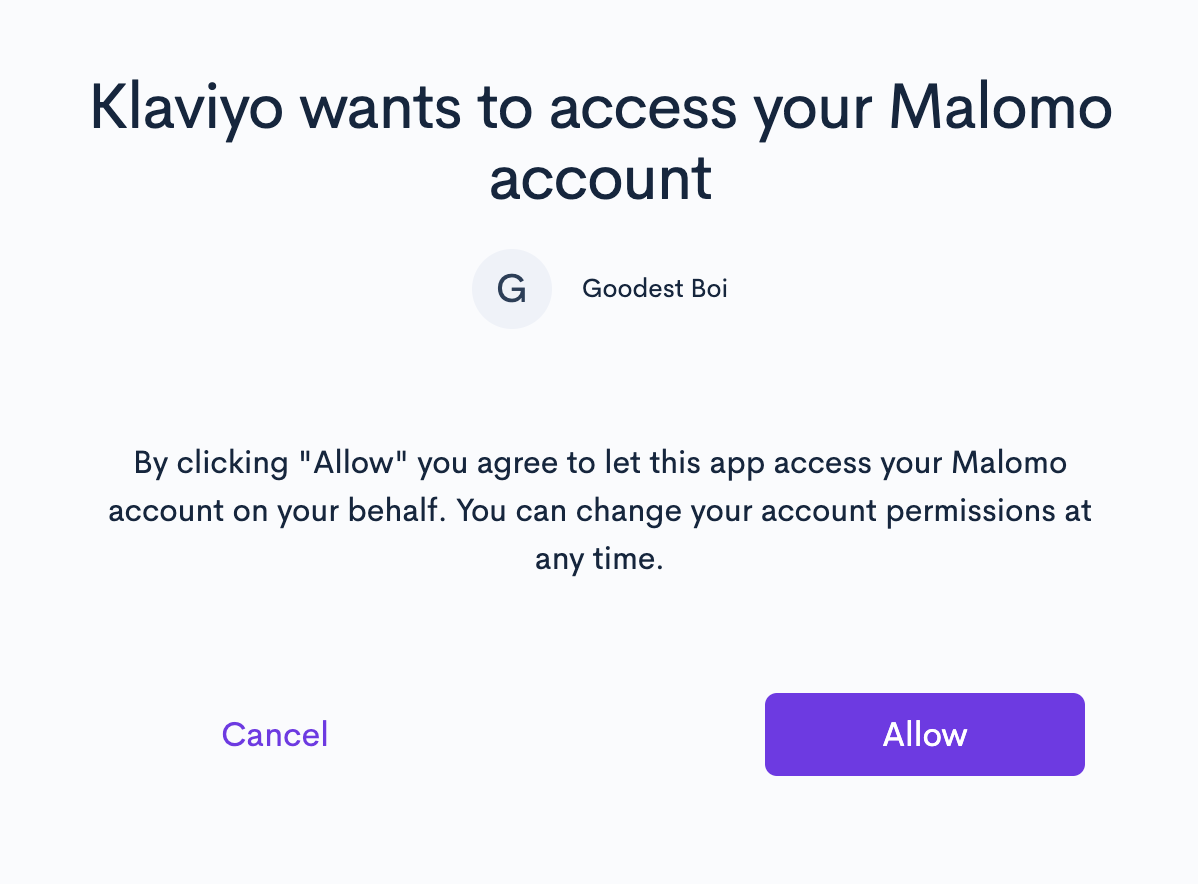
Task: Click the word "Boi" in the account name
Action: tap(708, 289)
